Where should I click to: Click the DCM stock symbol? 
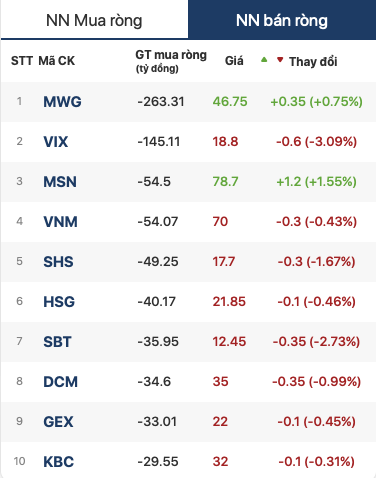(x=60, y=382)
